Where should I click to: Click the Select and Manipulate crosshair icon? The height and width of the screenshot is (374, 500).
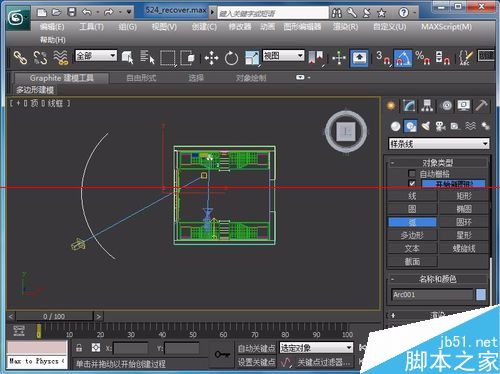point(339,58)
